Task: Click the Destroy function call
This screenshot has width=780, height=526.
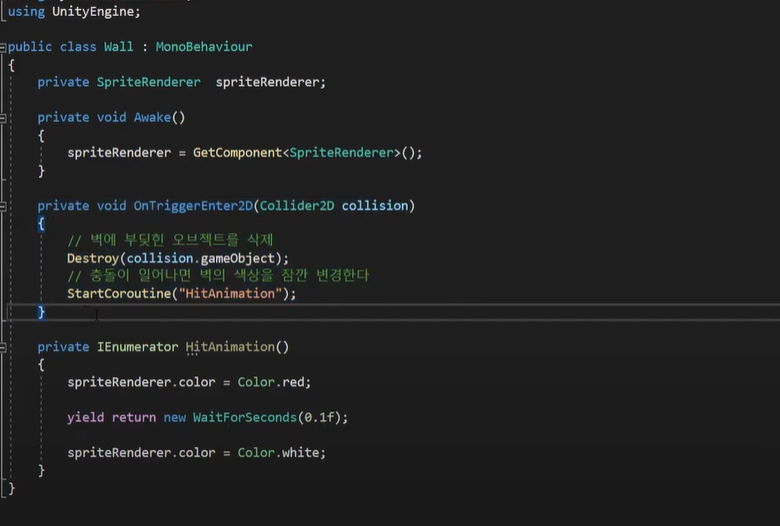Action: pyautogui.click(x=93, y=258)
